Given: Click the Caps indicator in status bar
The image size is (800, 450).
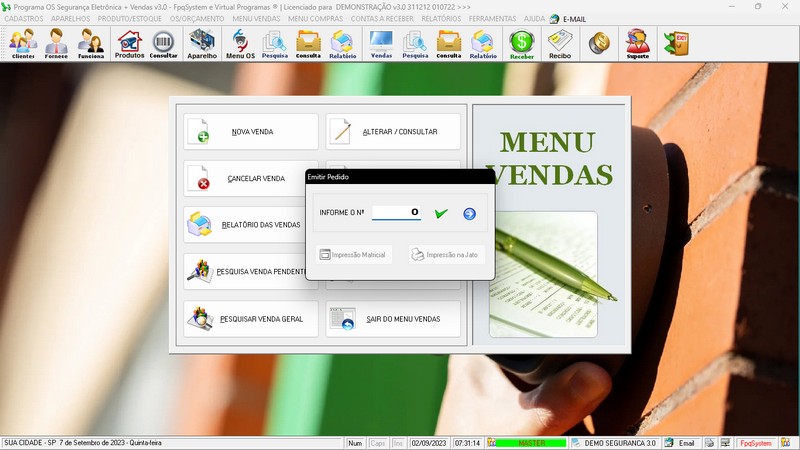Looking at the screenshot, I should pyautogui.click(x=378, y=443).
